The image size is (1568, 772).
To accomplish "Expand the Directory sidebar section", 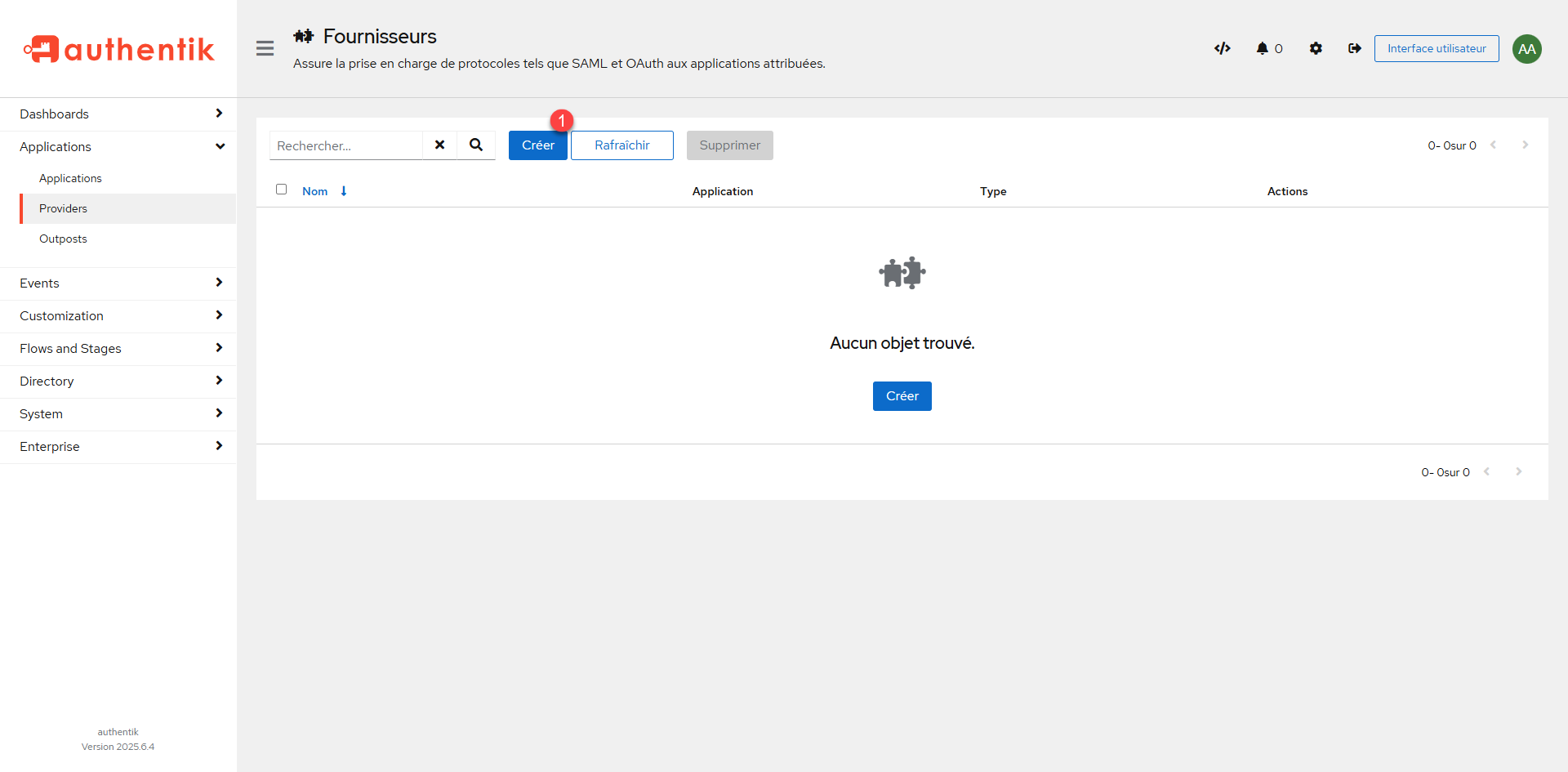I will point(118,382).
